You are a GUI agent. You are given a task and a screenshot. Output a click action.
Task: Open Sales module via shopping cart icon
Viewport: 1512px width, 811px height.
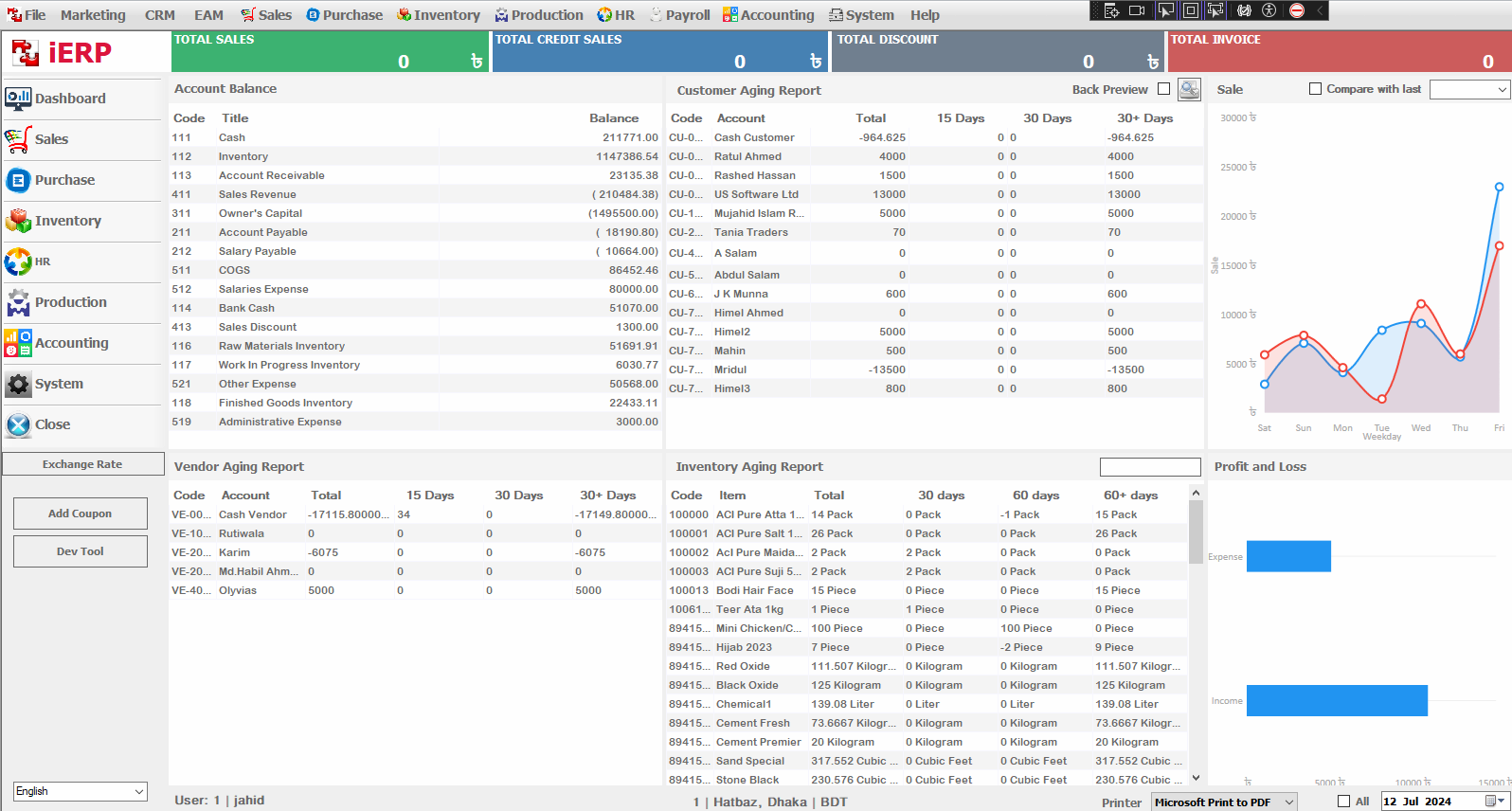tap(18, 139)
